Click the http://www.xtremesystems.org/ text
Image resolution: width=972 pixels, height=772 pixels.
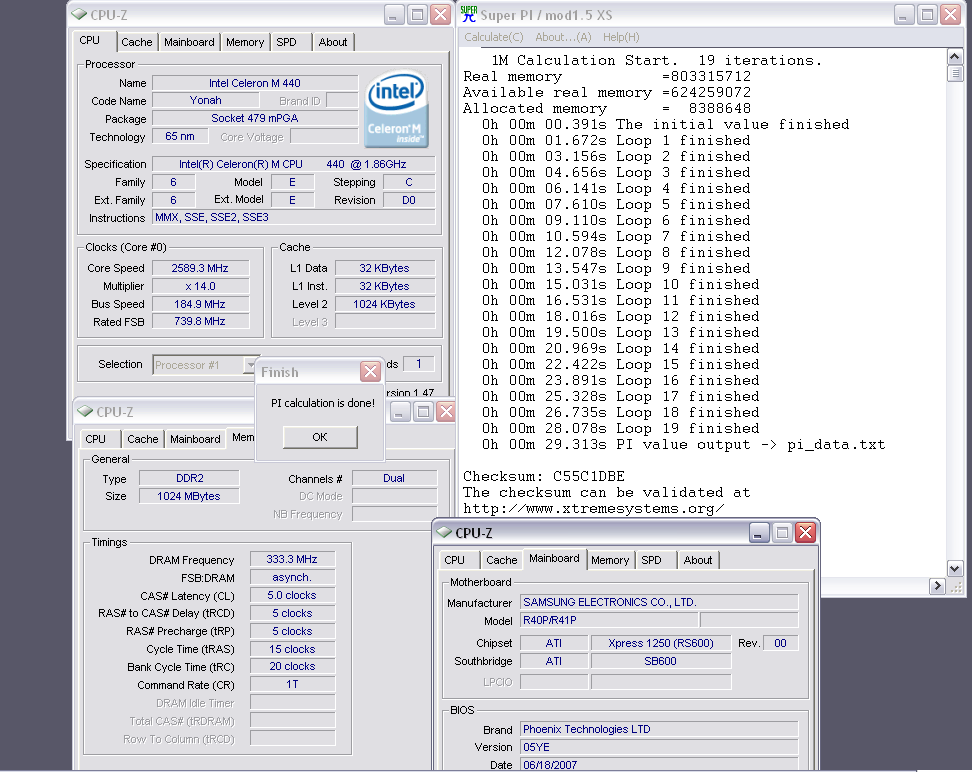(593, 508)
